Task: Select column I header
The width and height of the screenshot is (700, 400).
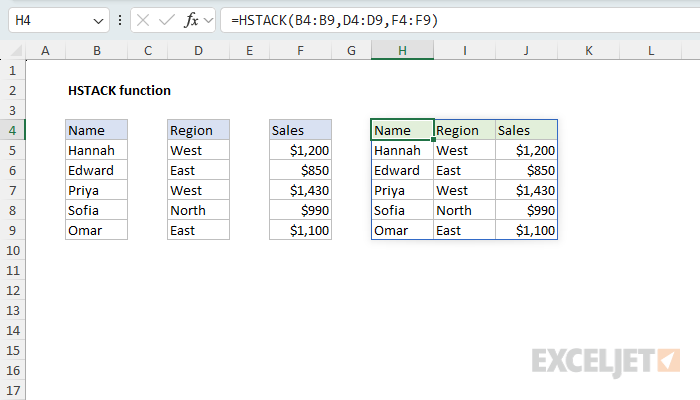Action: 464,50
